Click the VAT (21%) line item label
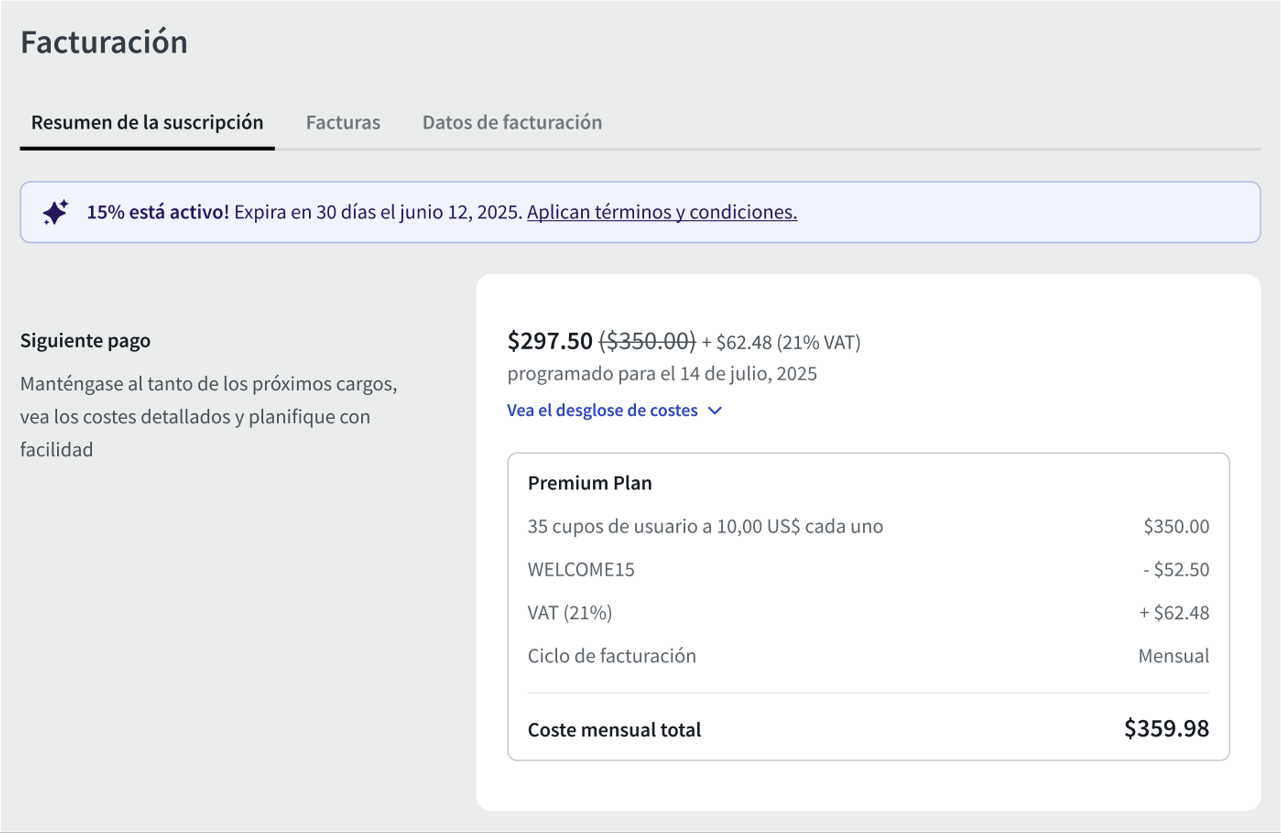The width and height of the screenshot is (1281, 833). coord(570,613)
